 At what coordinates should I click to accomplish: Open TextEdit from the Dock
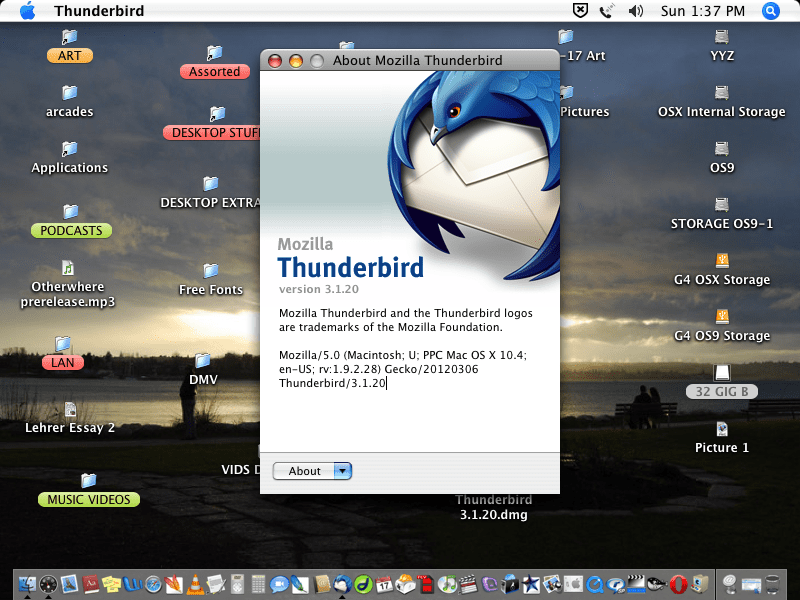coord(216,585)
